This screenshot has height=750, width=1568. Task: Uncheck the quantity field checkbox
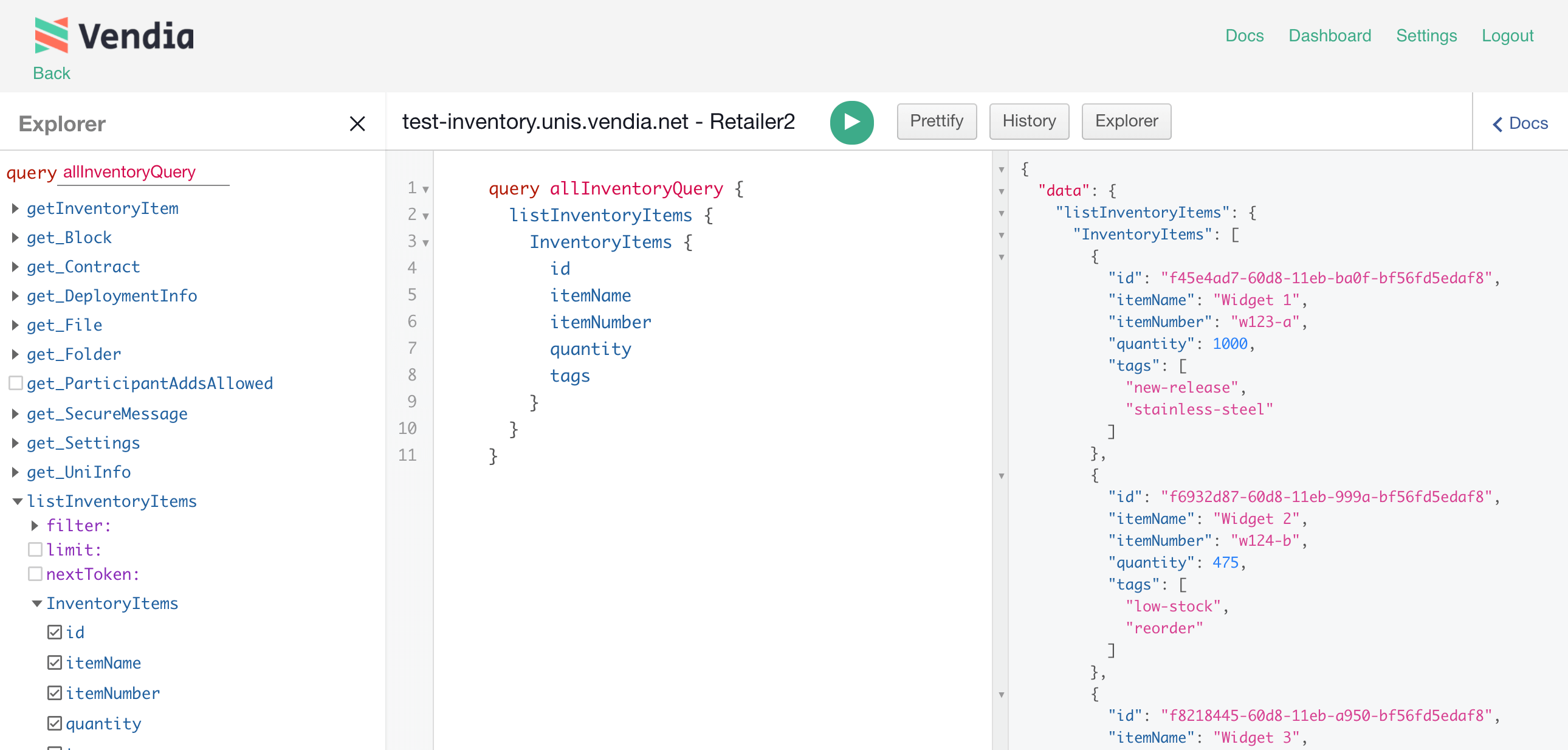[55, 724]
